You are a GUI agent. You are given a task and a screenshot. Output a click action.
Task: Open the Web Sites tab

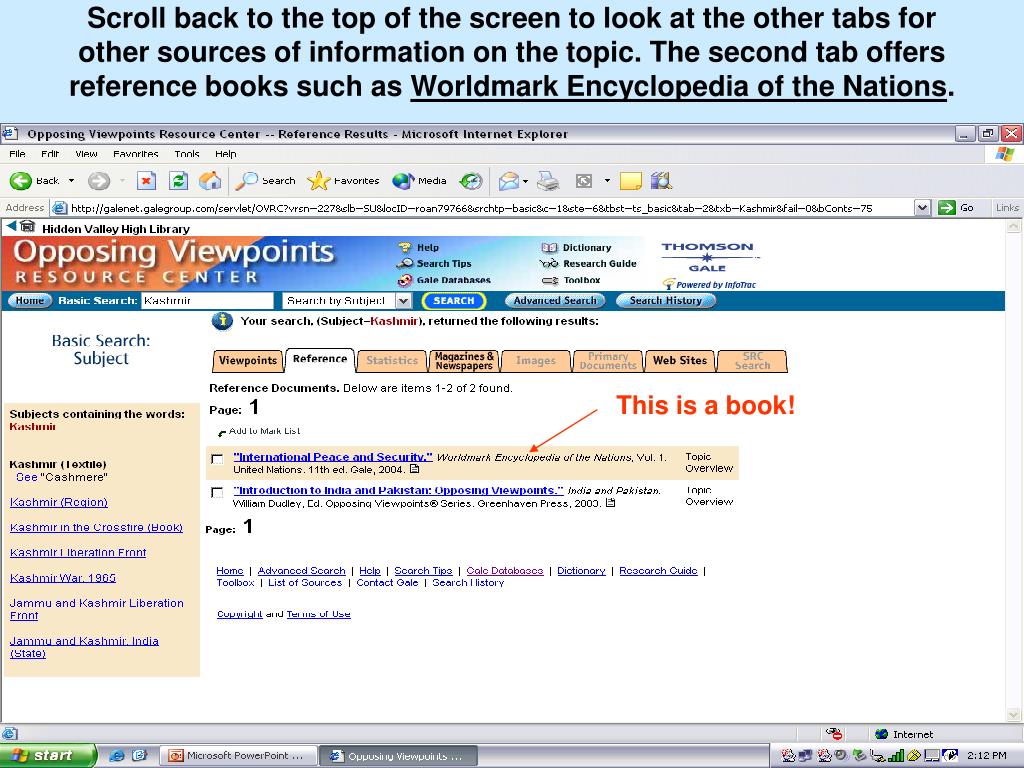tap(680, 360)
